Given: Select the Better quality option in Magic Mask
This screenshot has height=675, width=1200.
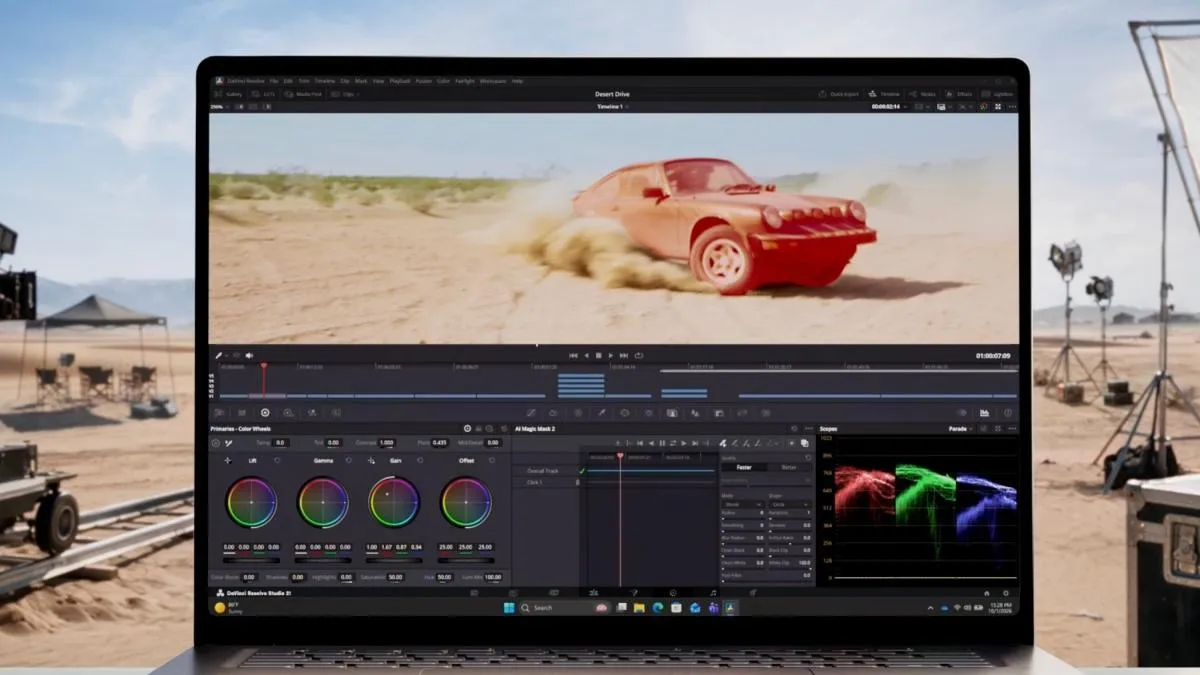Looking at the screenshot, I should click(789, 467).
